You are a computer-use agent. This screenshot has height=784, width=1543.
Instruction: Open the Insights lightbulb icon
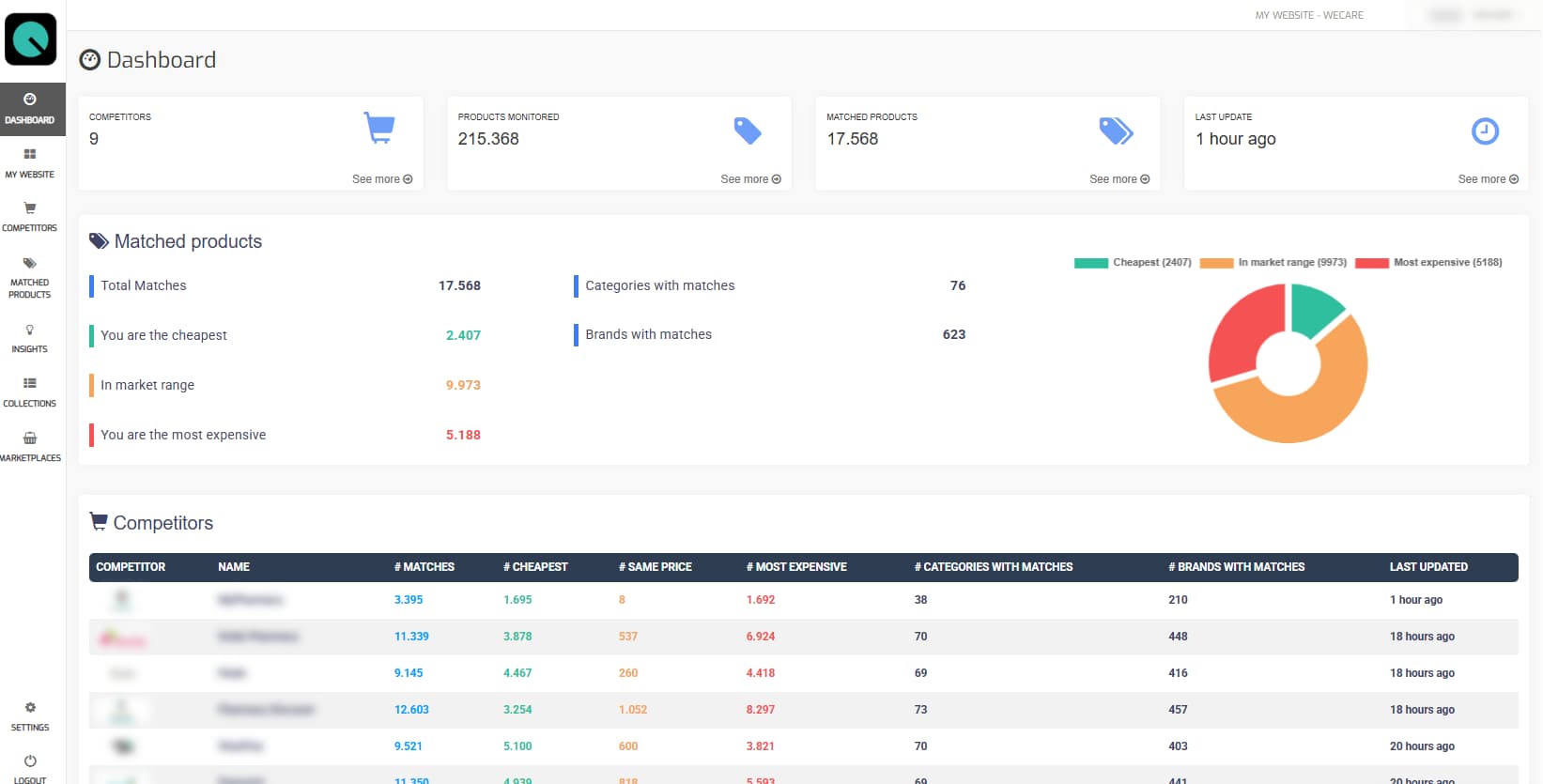coord(30,338)
